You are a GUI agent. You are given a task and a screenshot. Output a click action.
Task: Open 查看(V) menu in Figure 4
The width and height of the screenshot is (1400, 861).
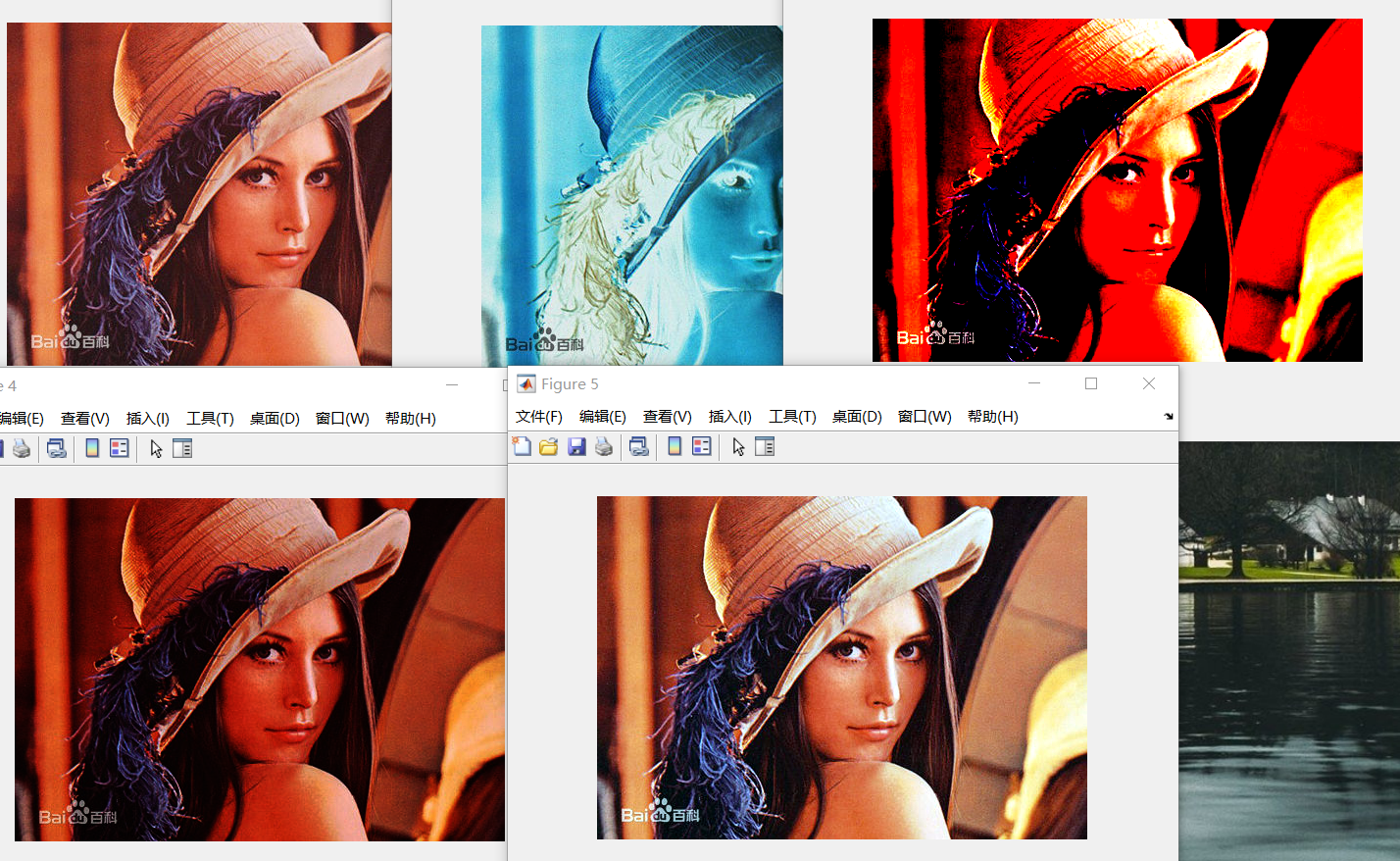coord(85,419)
